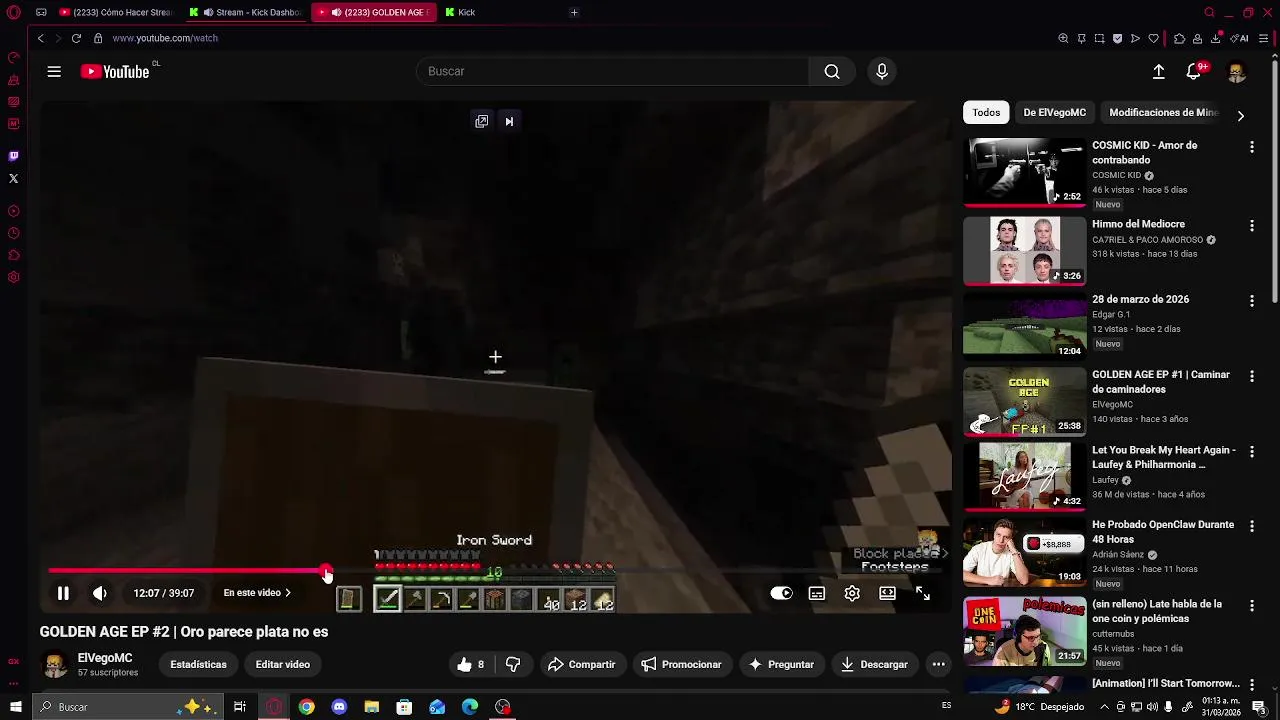1280x720 pixels.
Task: Pause the video playback
Action: 63,593
